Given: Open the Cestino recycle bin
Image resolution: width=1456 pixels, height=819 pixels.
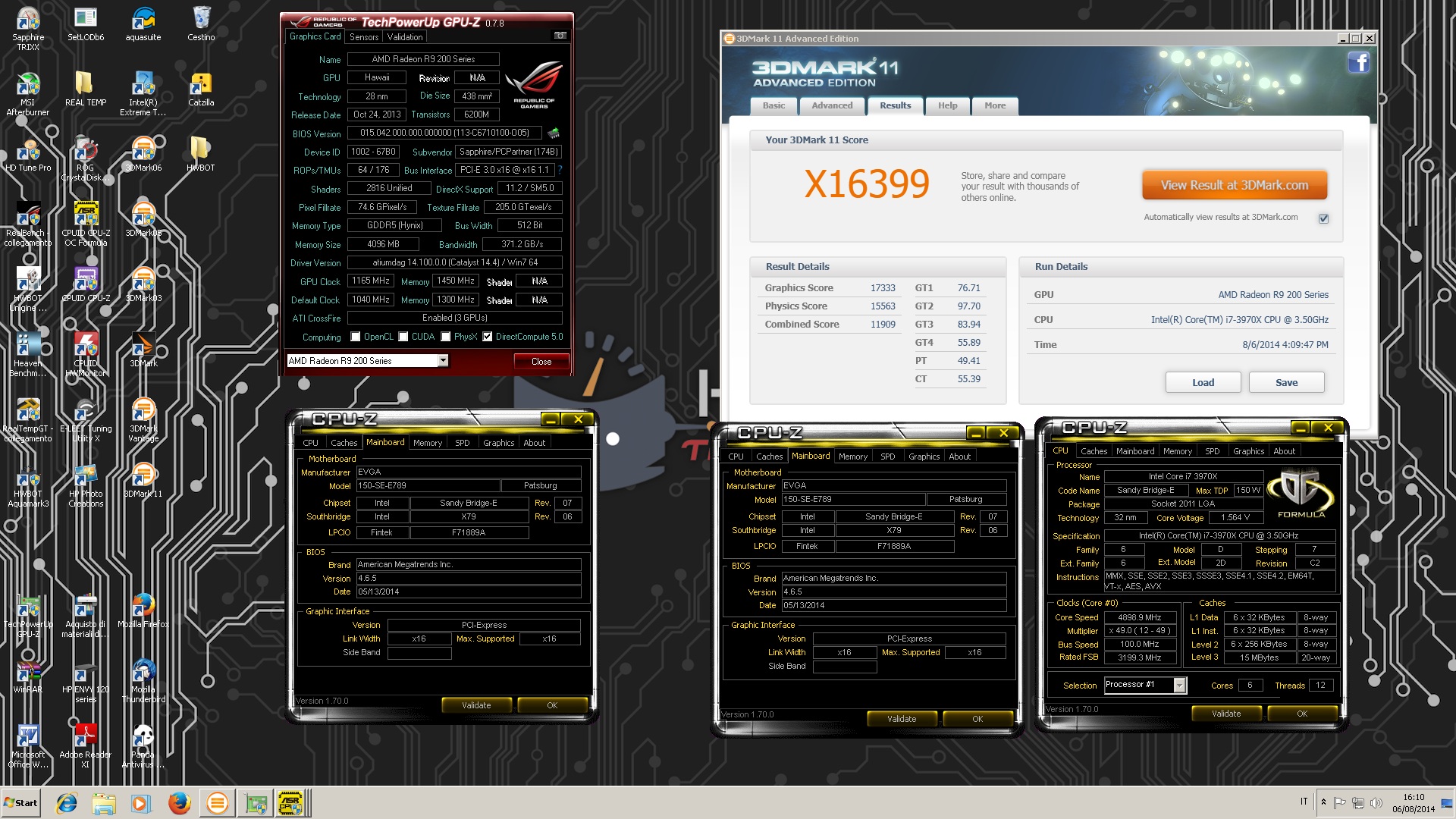Looking at the screenshot, I should 201,24.
